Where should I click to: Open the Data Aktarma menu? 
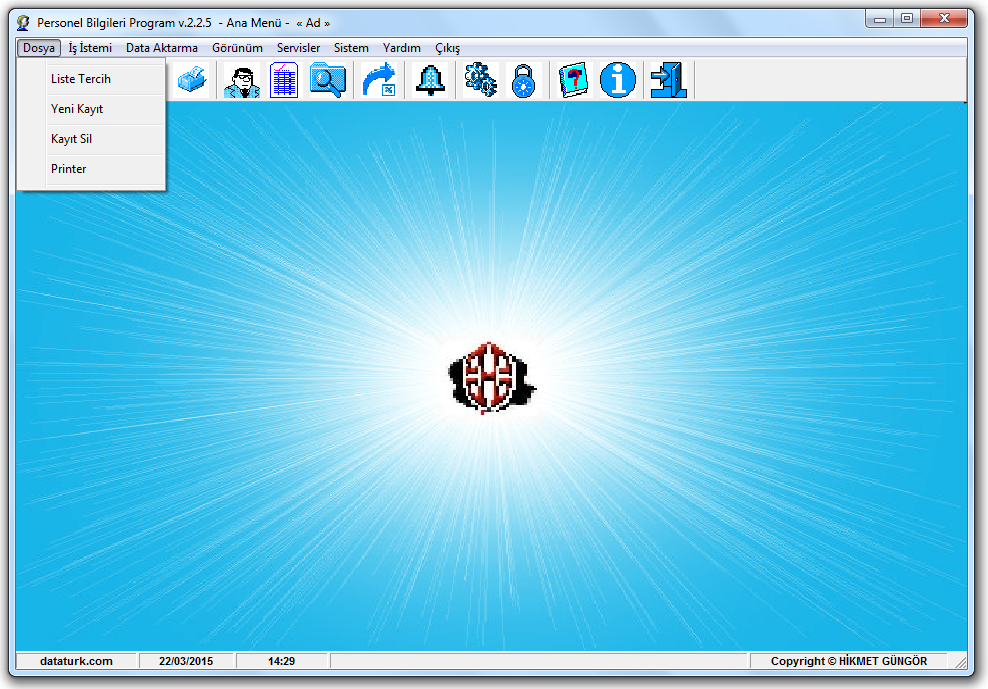(x=162, y=48)
